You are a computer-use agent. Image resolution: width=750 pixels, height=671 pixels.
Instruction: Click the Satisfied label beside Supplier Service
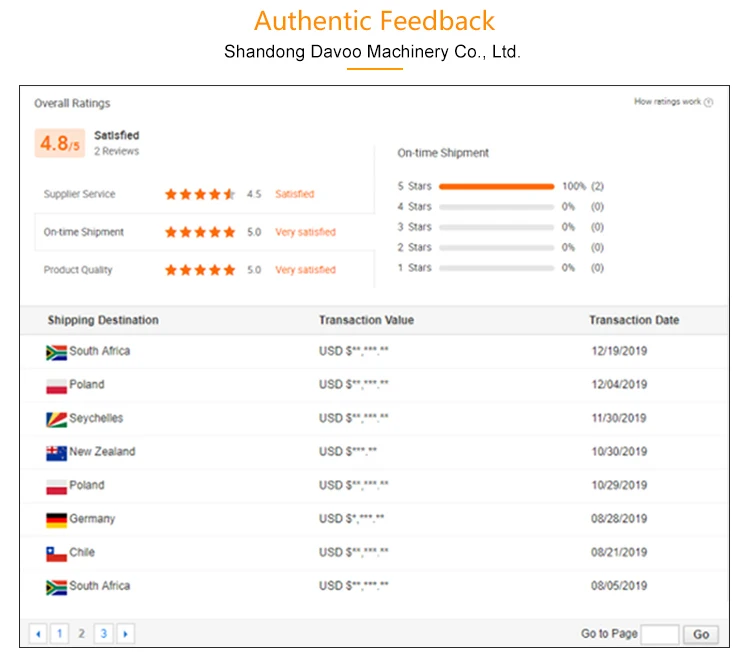[x=295, y=194]
